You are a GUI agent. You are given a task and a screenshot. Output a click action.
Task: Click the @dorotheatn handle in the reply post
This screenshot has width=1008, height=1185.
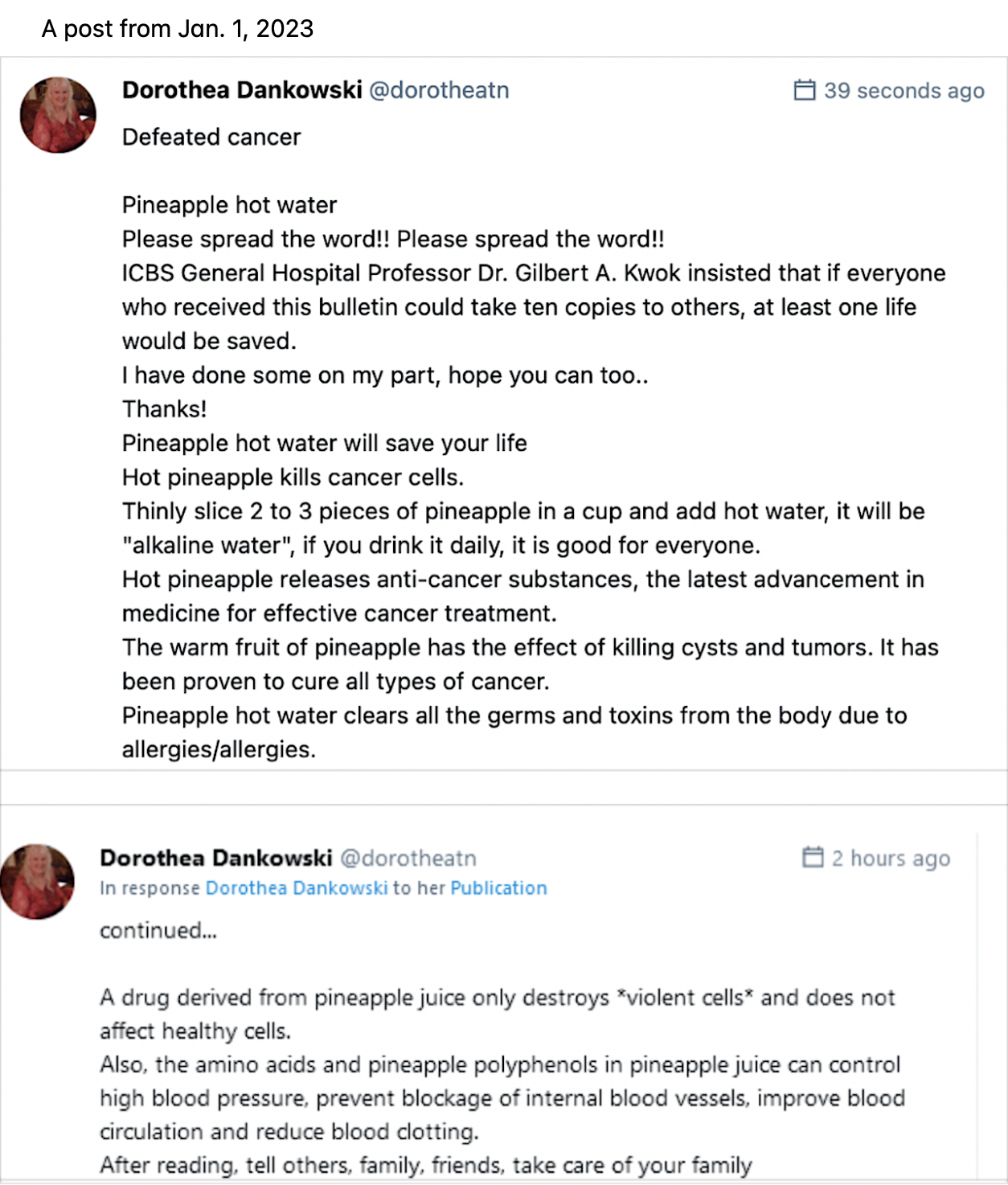click(408, 858)
